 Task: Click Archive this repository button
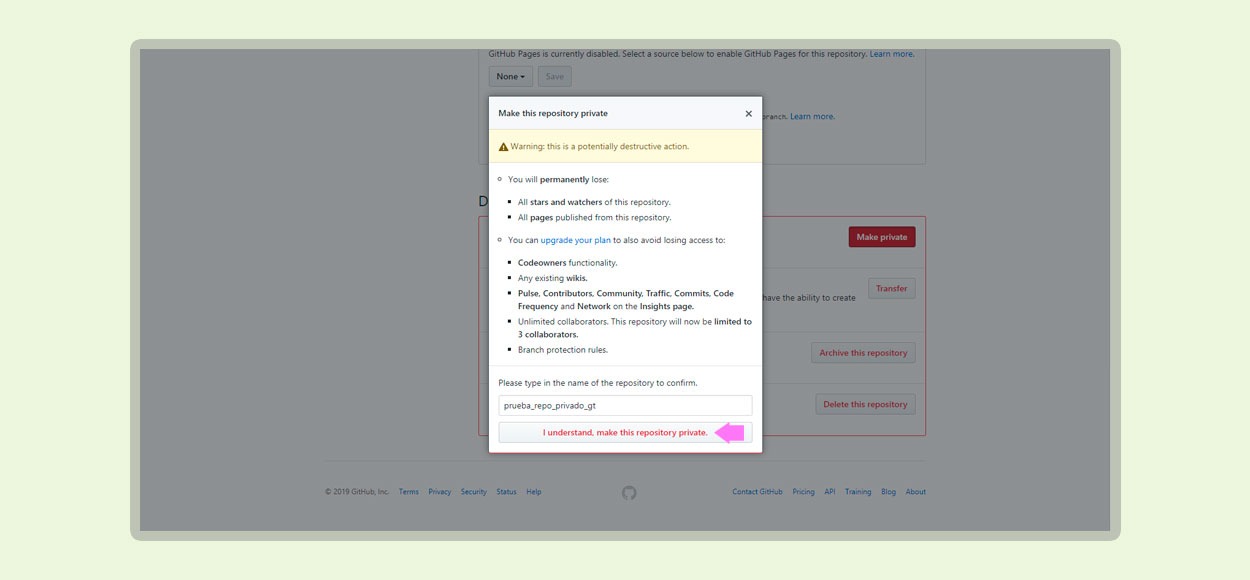(863, 353)
